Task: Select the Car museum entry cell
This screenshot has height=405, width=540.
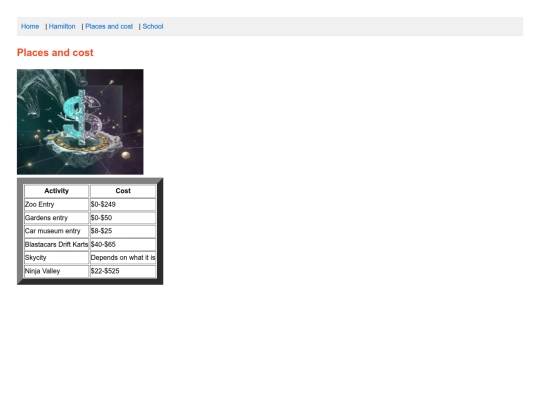Action: [56, 231]
